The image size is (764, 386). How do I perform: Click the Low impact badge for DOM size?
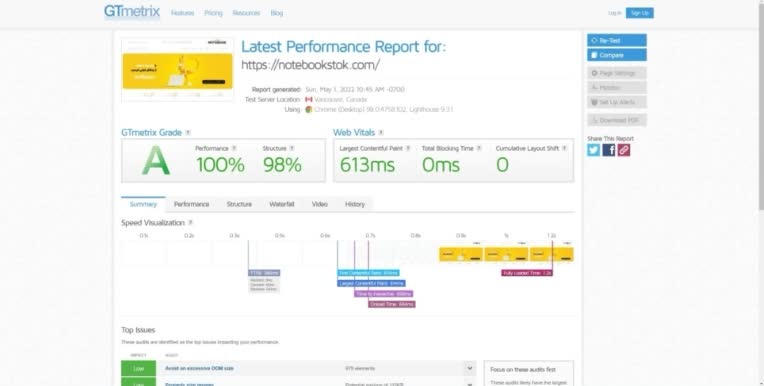tap(138, 368)
